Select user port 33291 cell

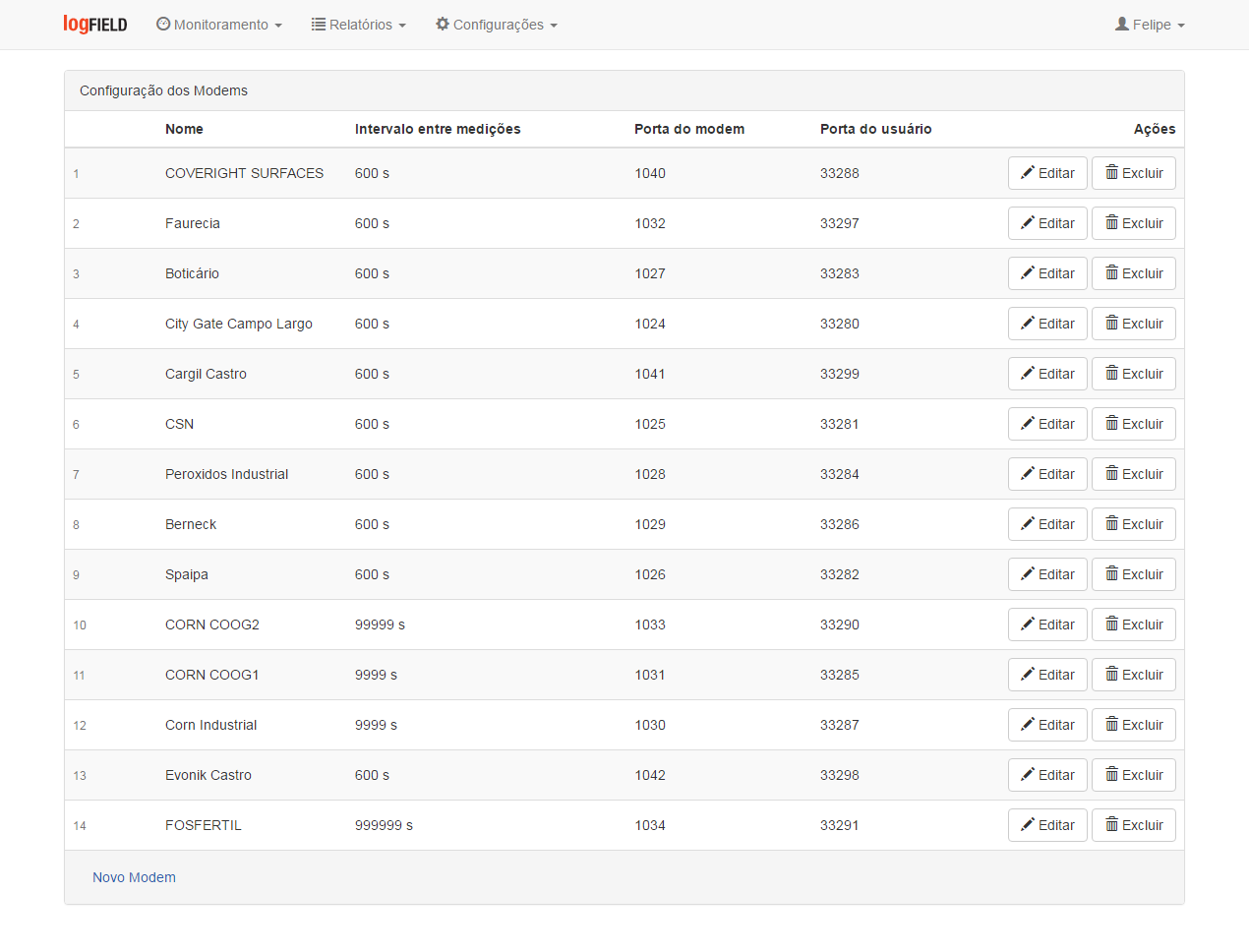840,825
